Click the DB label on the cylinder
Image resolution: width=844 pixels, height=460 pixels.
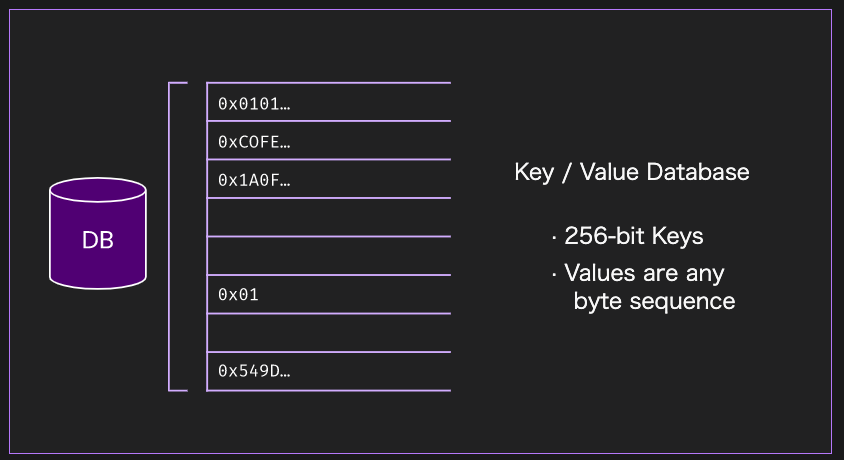pyautogui.click(x=98, y=240)
